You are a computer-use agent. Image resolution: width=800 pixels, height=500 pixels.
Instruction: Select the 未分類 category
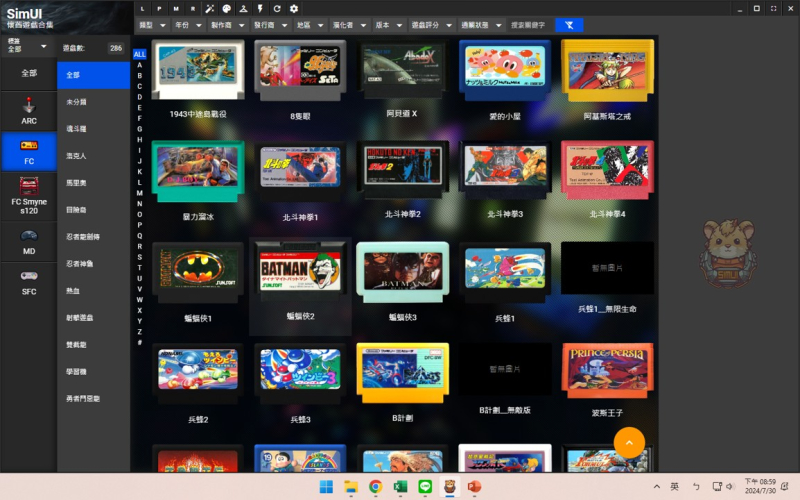[93, 102]
